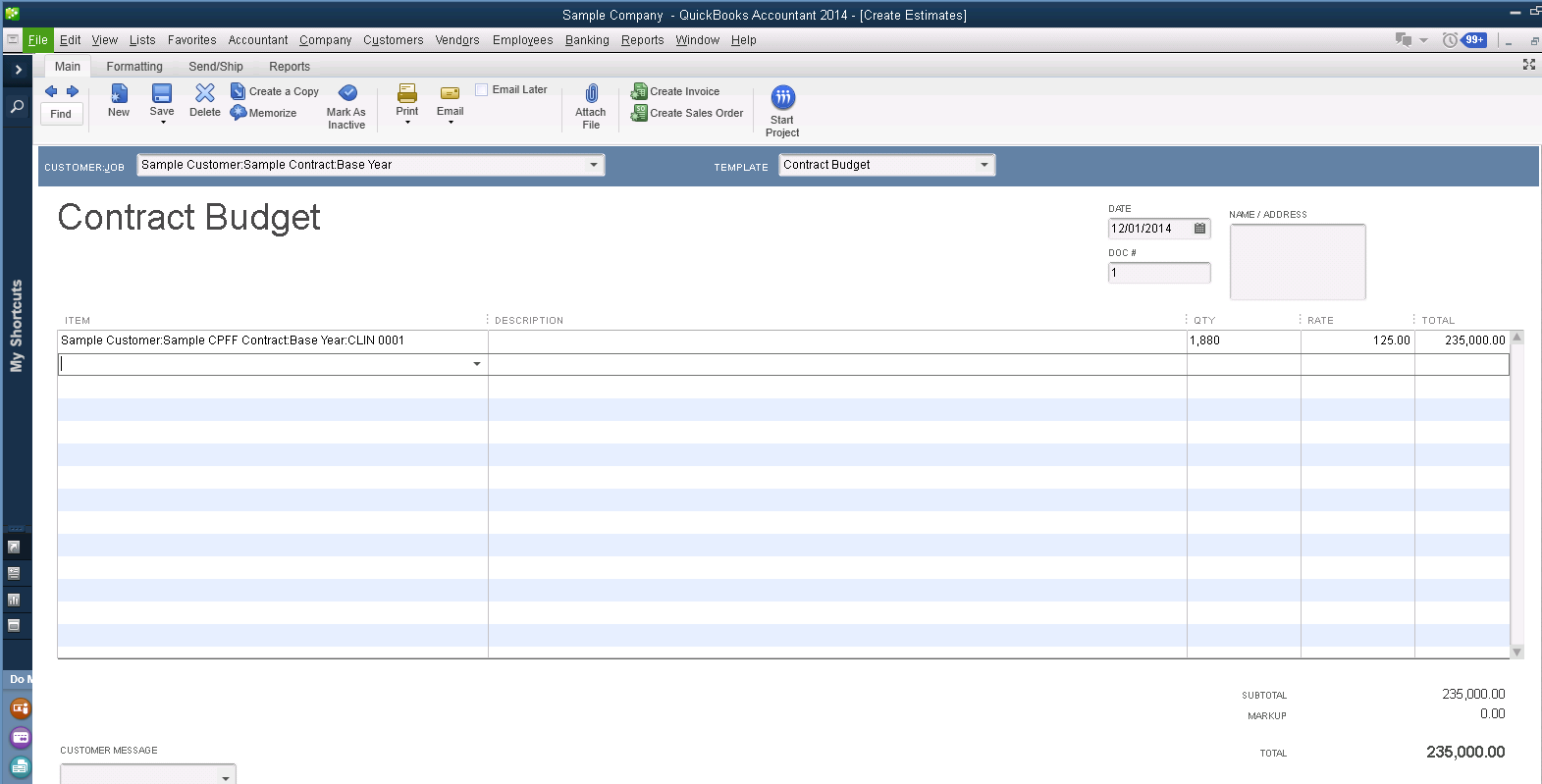The height and width of the screenshot is (784, 1542).
Task: Open the search magnifier in the sidebar
Action: 17,106
